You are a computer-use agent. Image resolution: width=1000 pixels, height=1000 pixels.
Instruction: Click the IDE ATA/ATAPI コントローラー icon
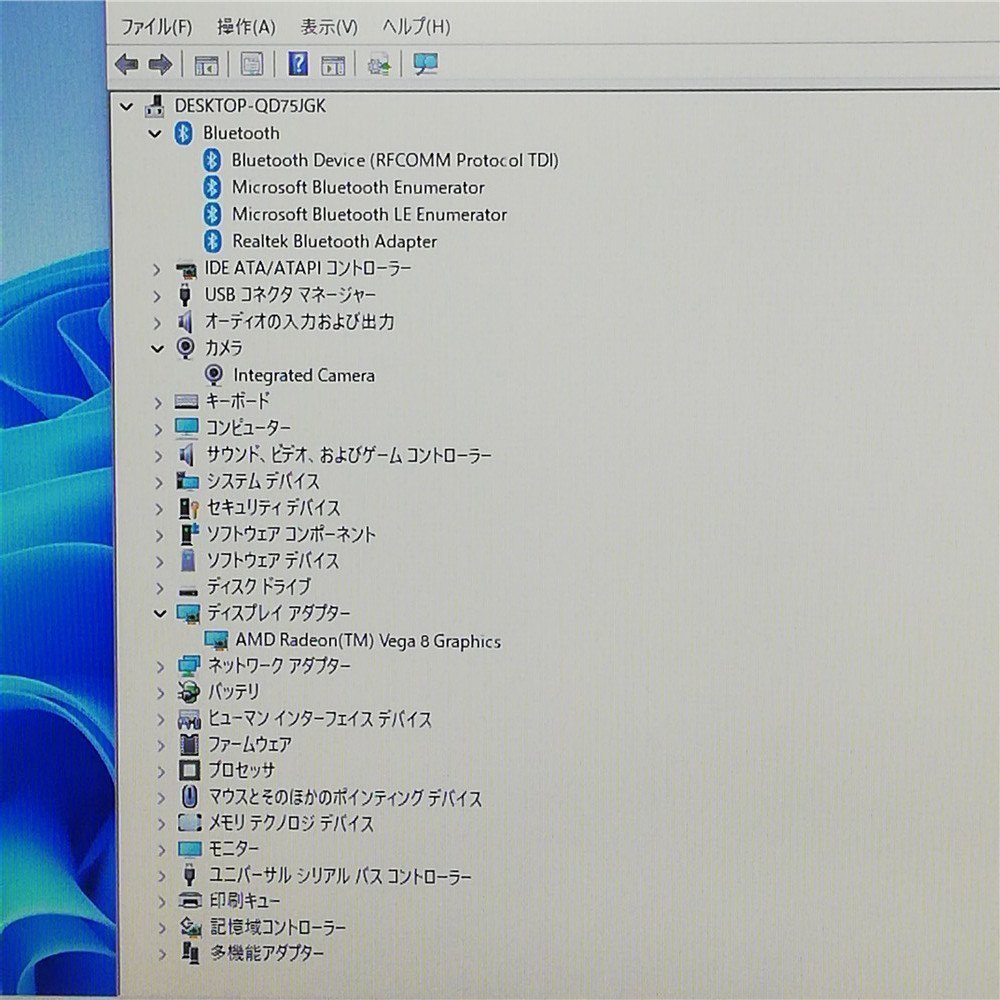tap(186, 270)
